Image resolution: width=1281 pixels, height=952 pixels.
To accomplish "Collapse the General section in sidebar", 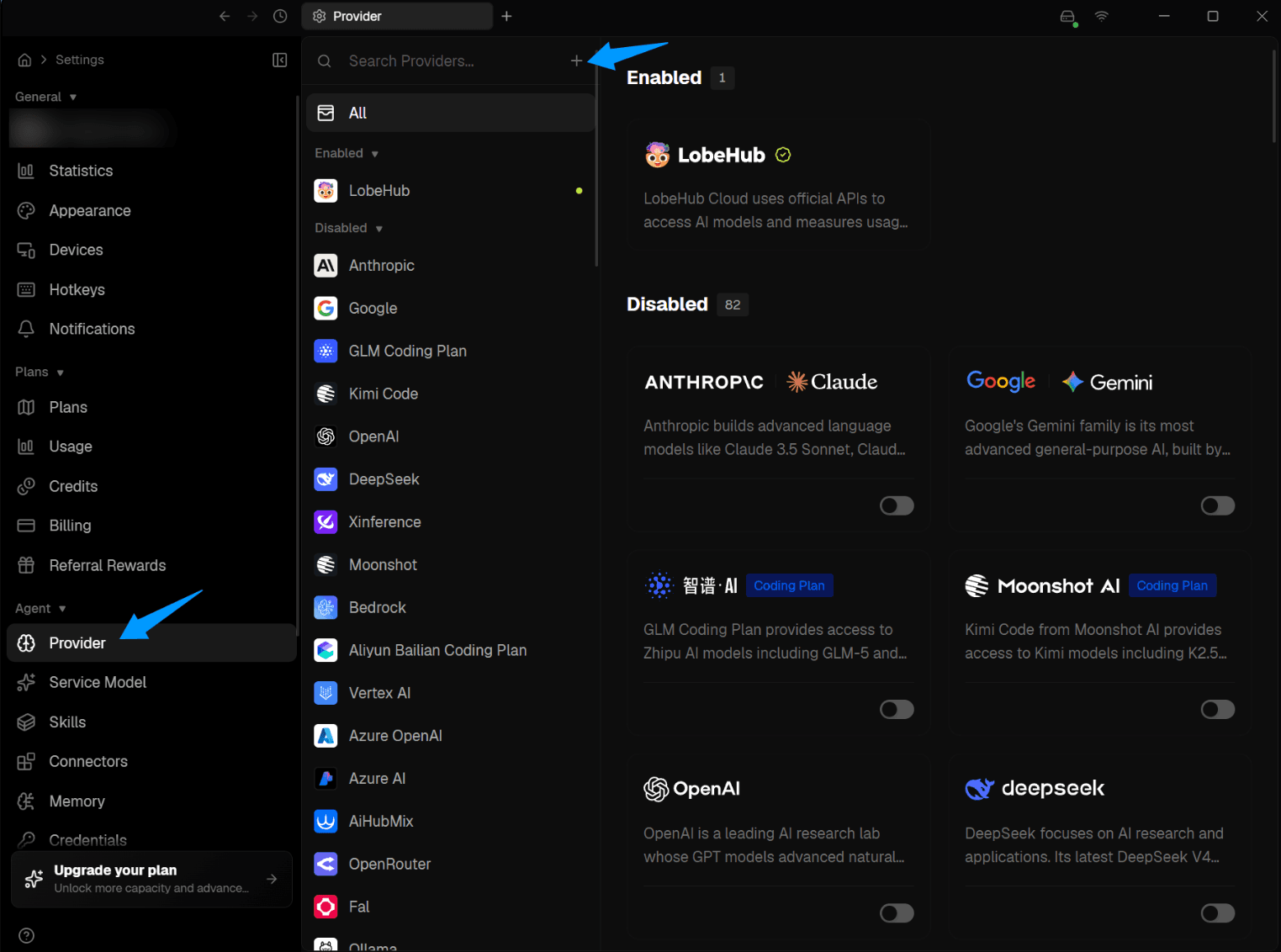I will click(46, 97).
